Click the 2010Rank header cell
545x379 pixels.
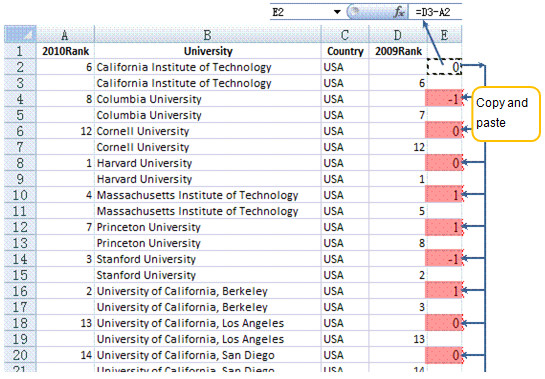(x=65, y=51)
